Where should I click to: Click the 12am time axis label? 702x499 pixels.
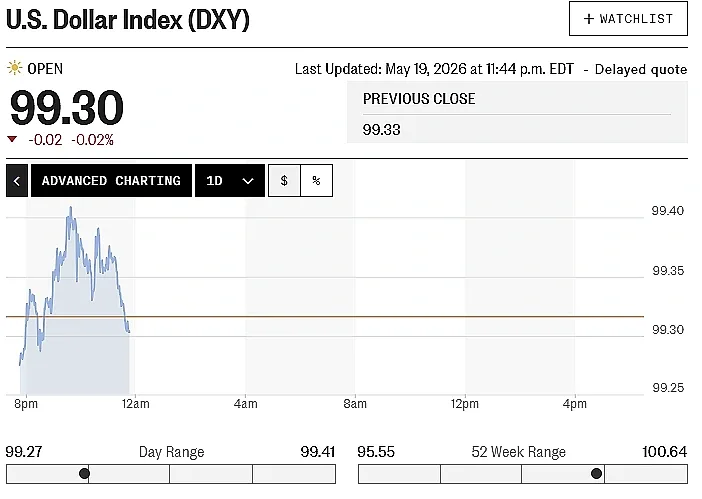136,404
